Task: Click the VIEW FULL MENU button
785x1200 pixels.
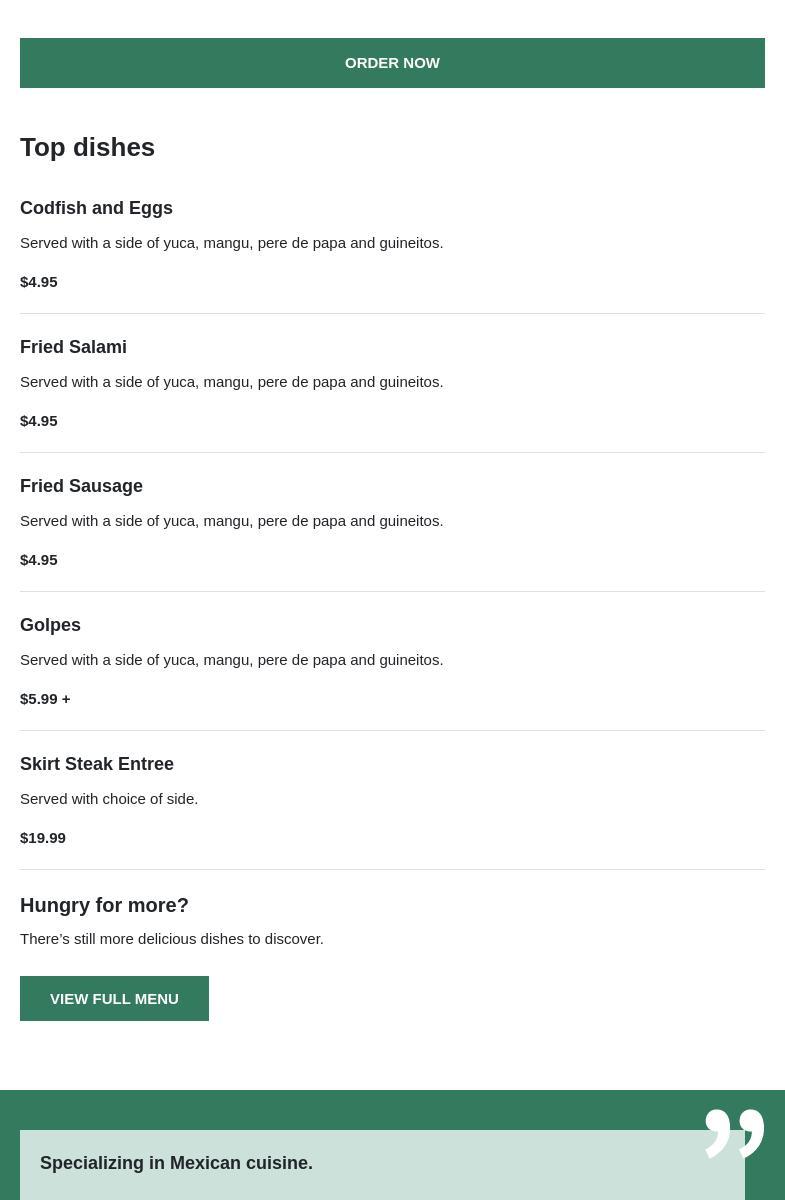Action: coord(114,998)
